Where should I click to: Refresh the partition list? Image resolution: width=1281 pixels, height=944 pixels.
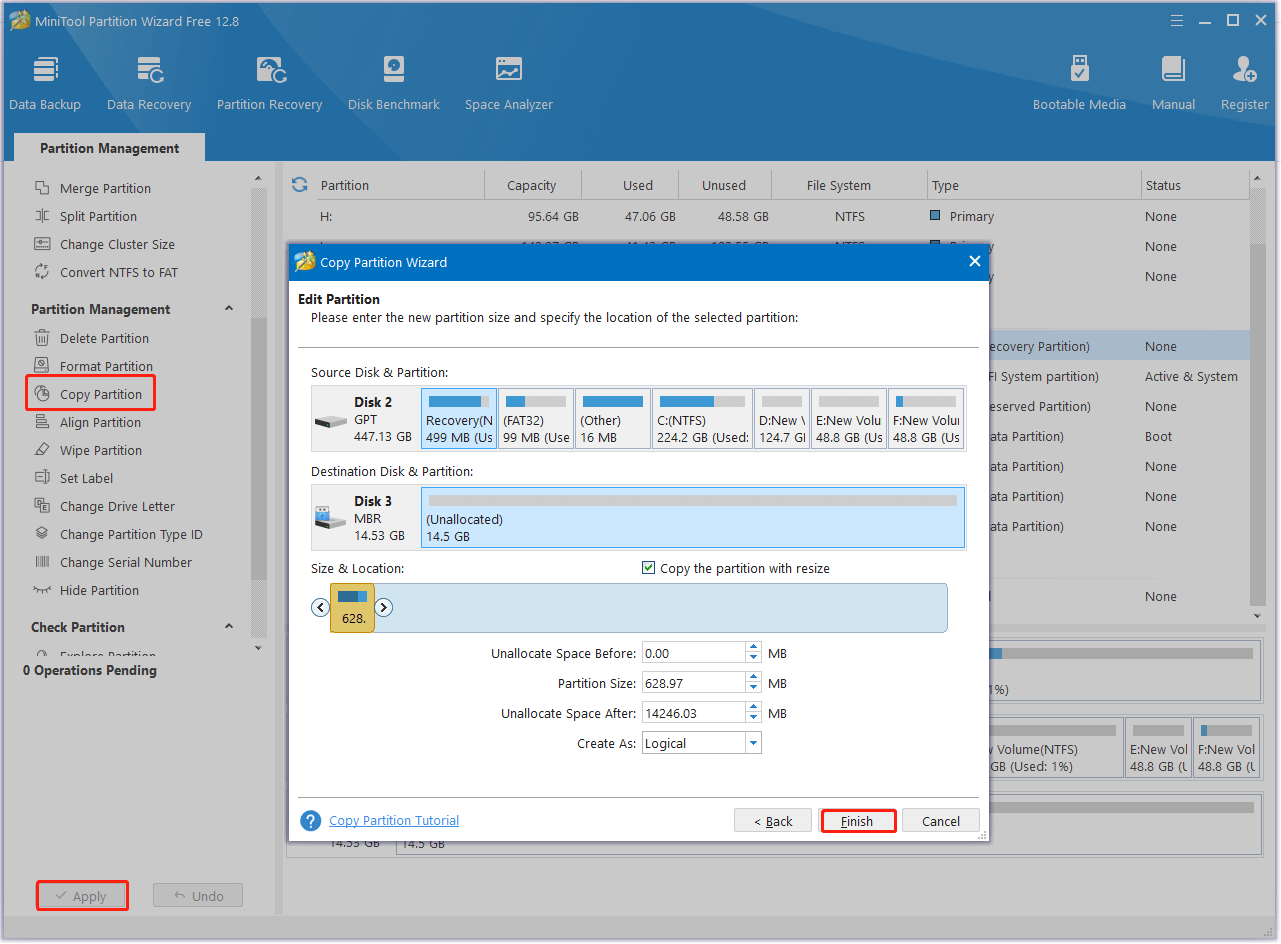(299, 185)
